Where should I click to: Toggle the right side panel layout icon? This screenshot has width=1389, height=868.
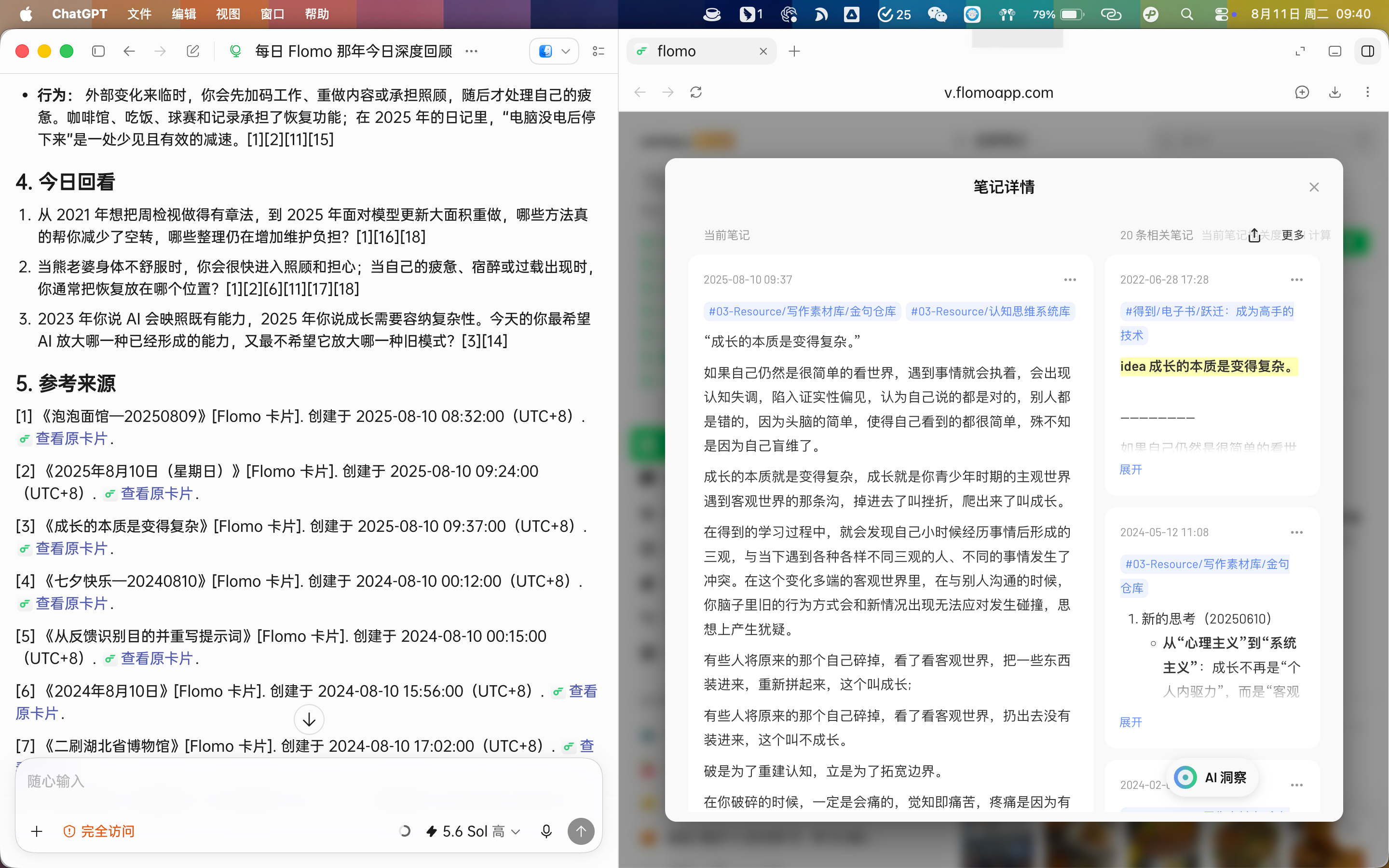pos(1368,51)
